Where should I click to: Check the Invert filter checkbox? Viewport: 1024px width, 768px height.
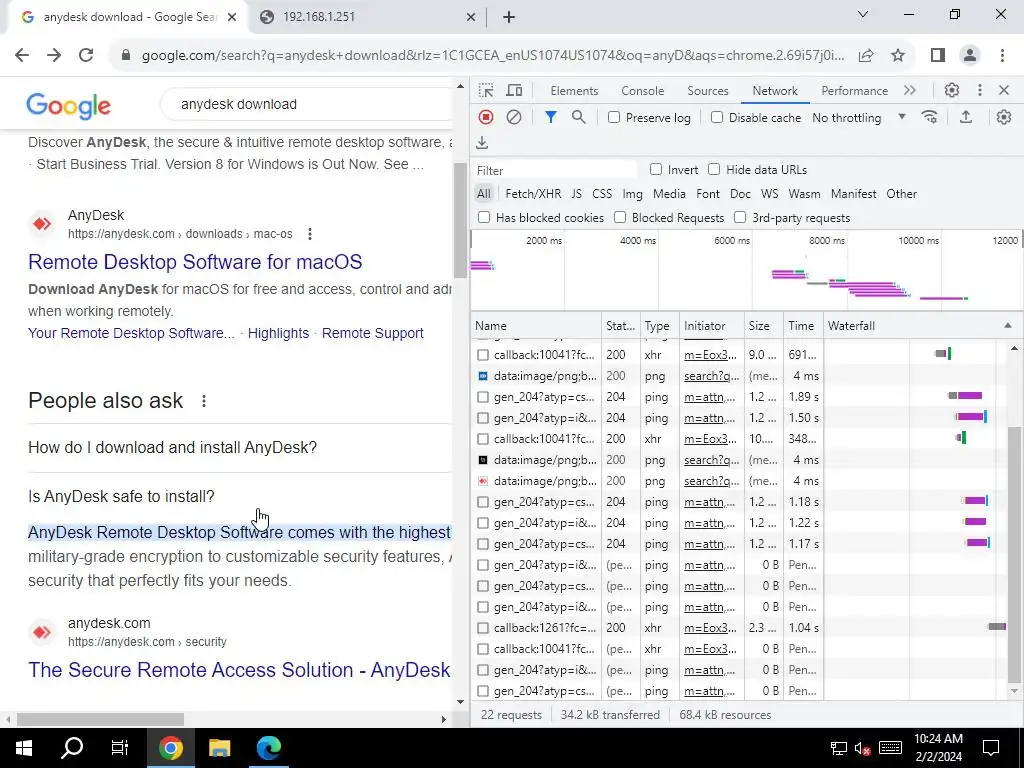[x=656, y=170]
